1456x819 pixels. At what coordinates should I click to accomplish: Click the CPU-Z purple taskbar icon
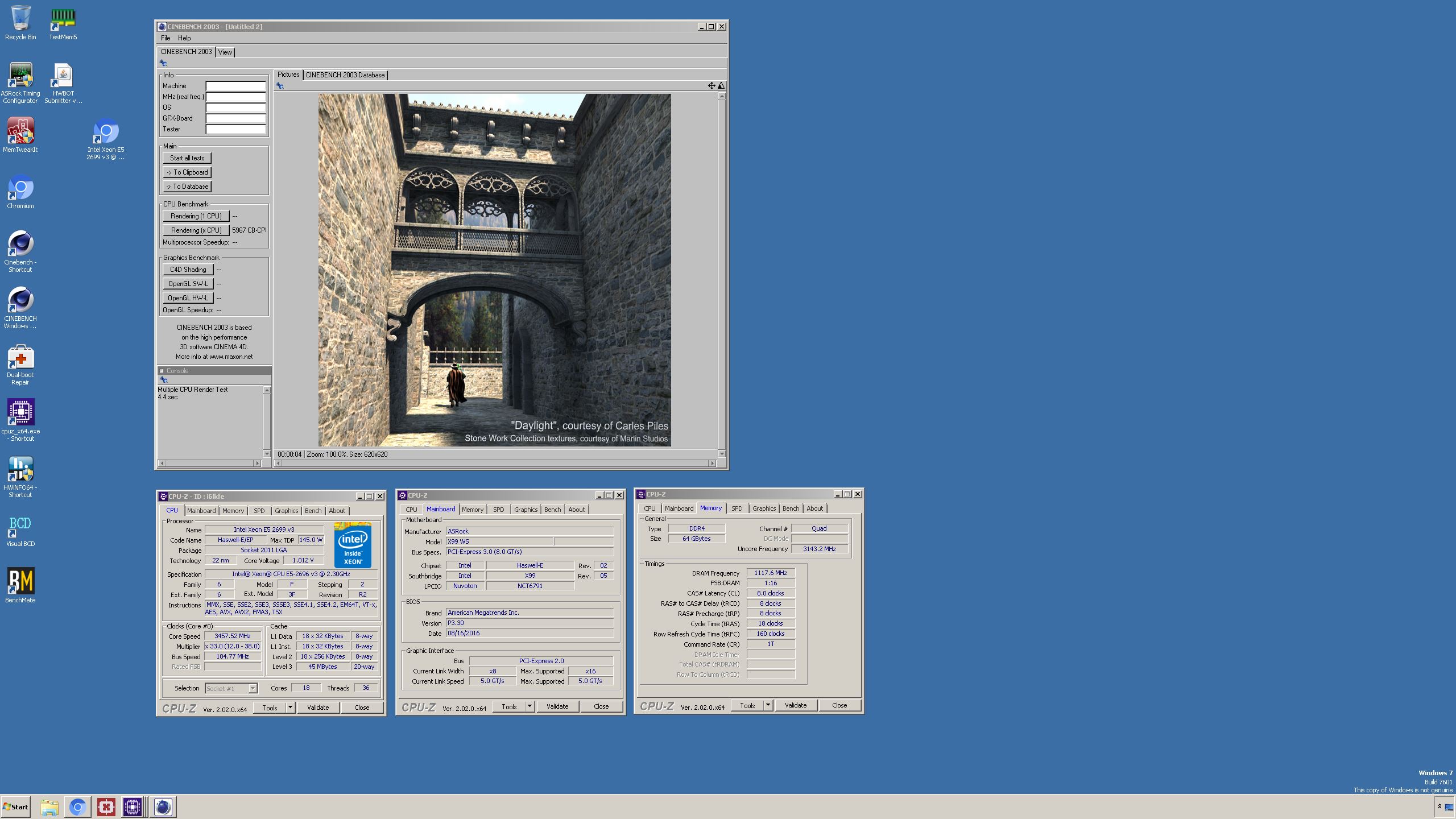pyautogui.click(x=133, y=807)
